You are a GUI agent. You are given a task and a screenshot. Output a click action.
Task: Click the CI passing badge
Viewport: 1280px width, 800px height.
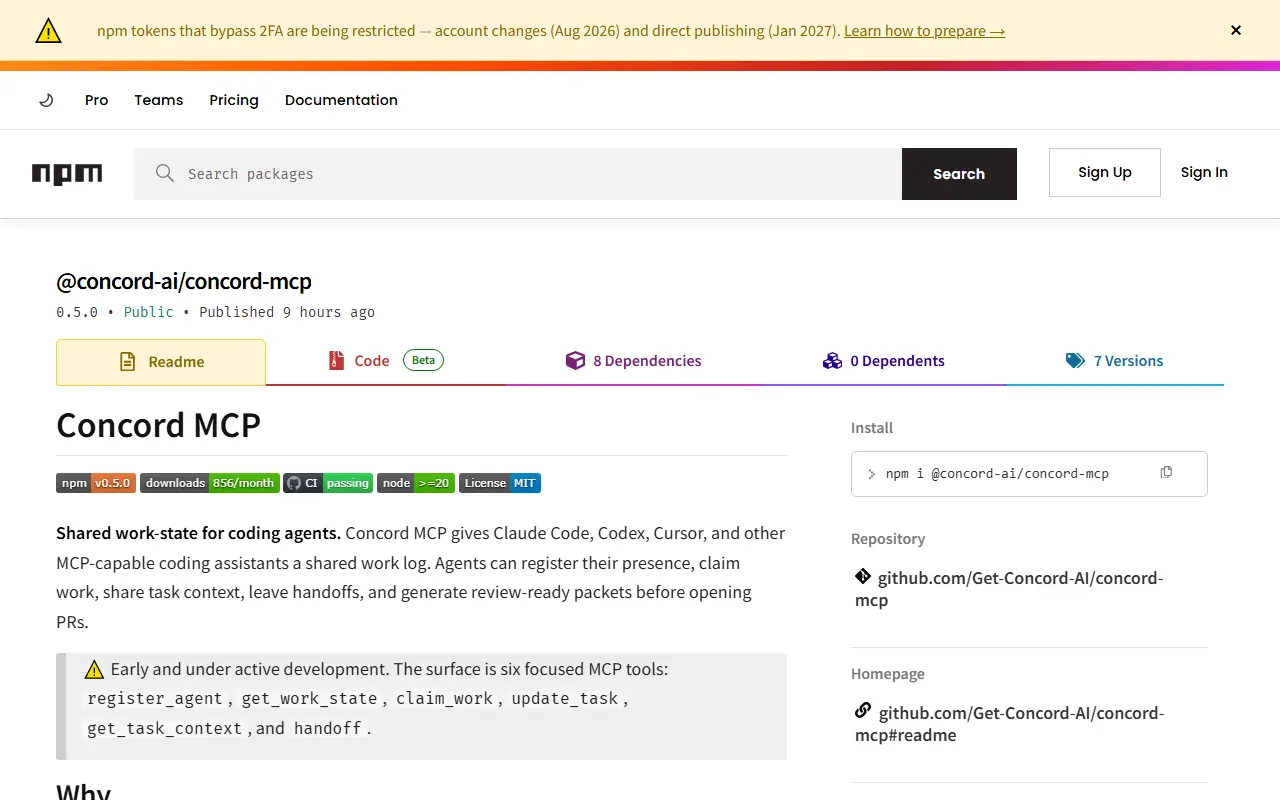coord(328,483)
